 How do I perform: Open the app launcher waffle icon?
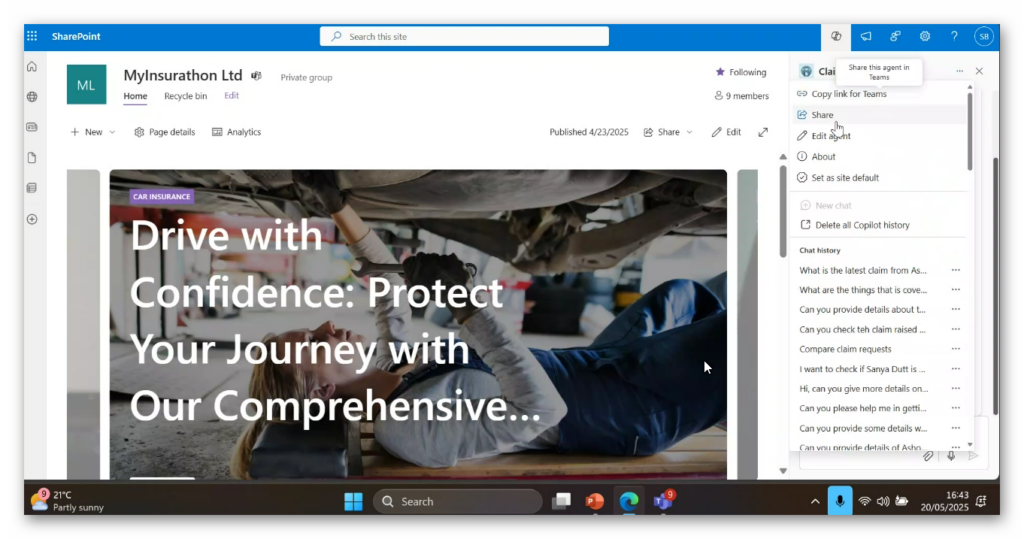pyautogui.click(x=32, y=37)
